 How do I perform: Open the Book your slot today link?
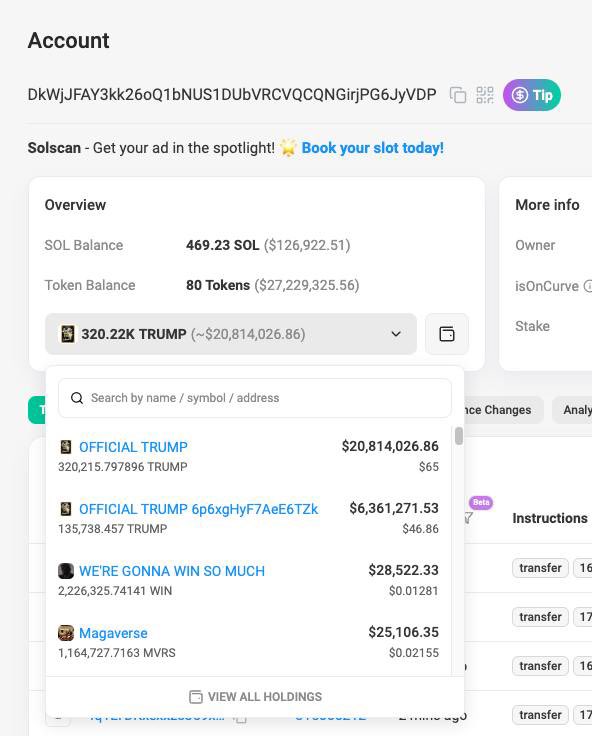pyautogui.click(x=372, y=148)
